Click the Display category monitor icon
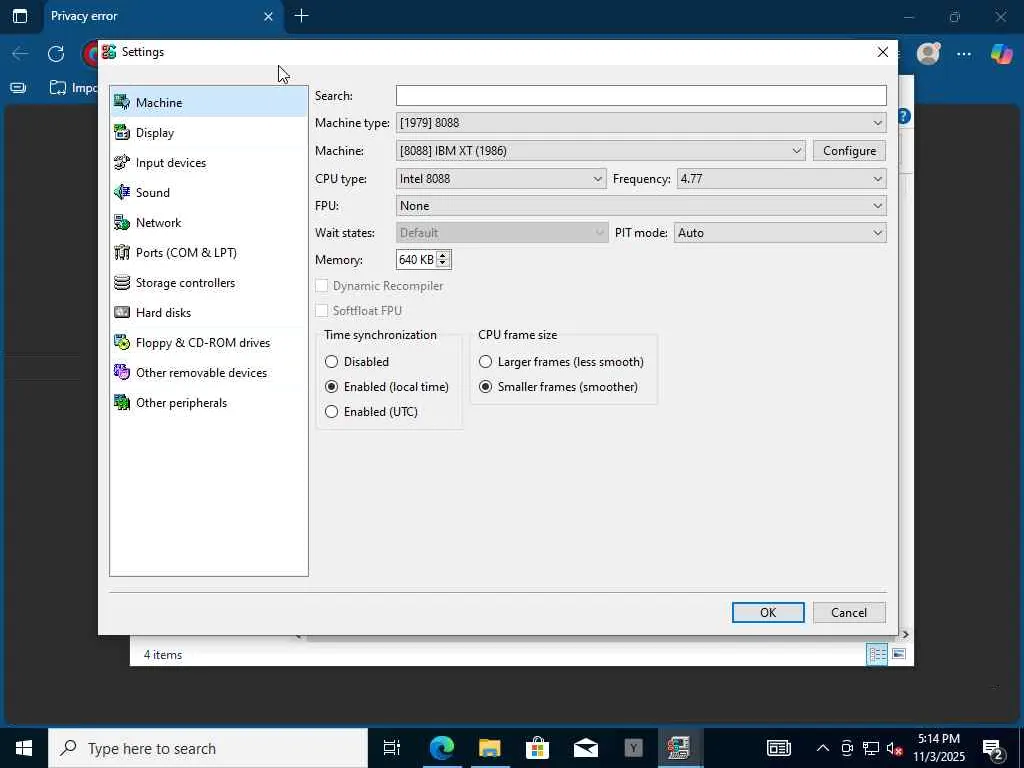Image resolution: width=1024 pixels, height=768 pixels. 122,133
